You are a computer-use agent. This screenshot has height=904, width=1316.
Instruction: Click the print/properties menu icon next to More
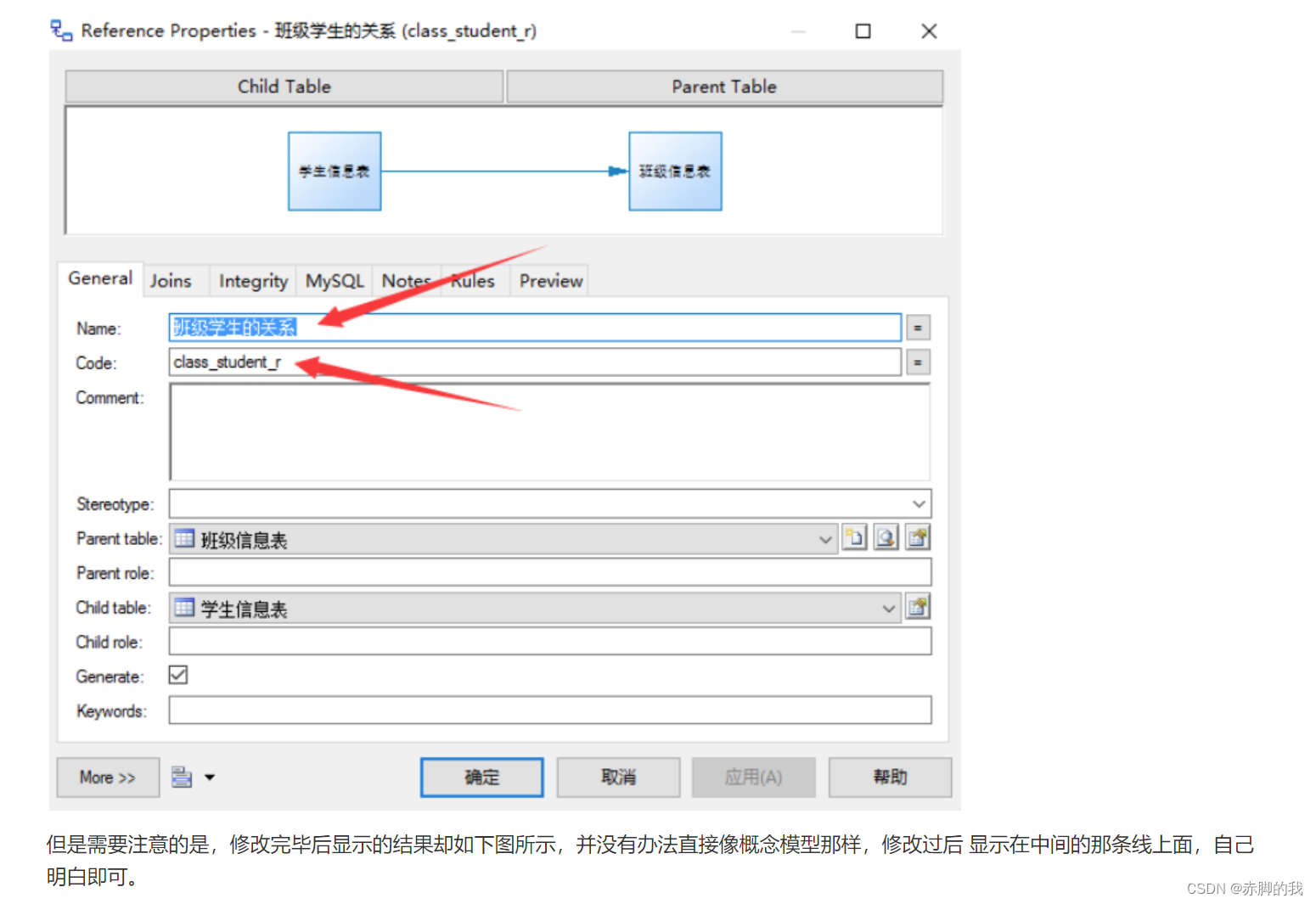pos(182,777)
